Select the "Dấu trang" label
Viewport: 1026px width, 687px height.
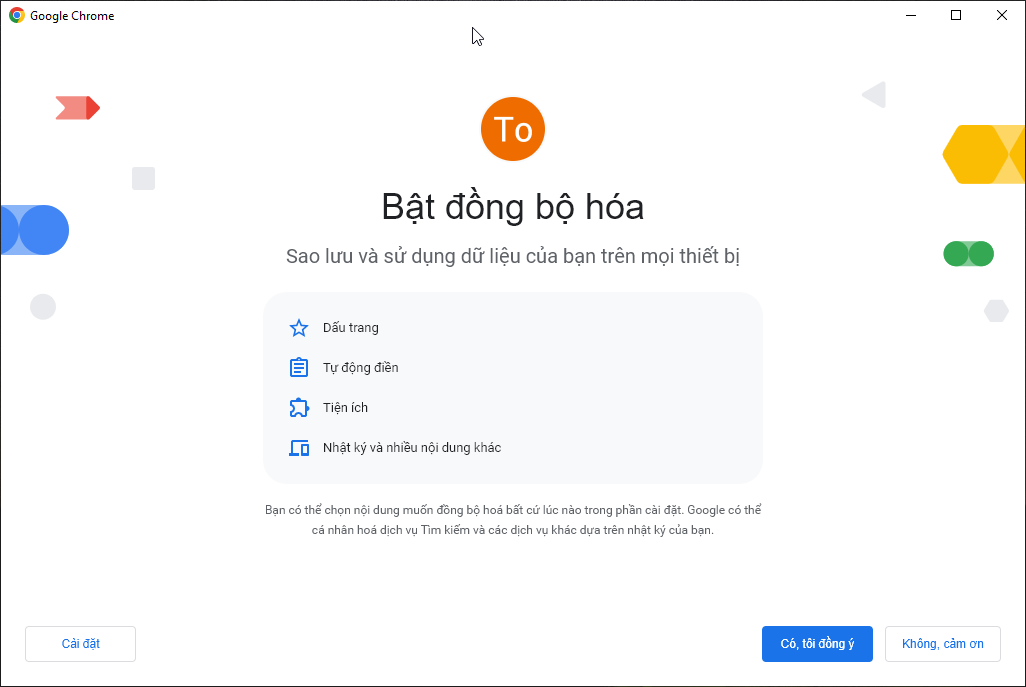pyautogui.click(x=350, y=328)
